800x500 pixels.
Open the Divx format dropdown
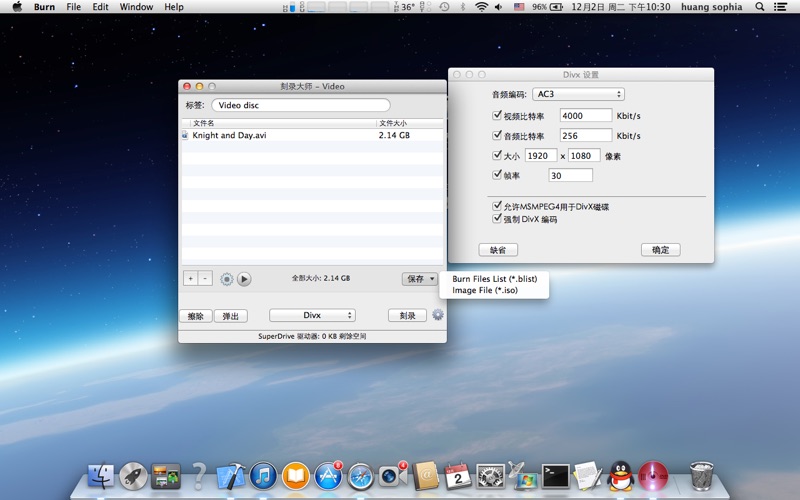pyautogui.click(x=312, y=315)
